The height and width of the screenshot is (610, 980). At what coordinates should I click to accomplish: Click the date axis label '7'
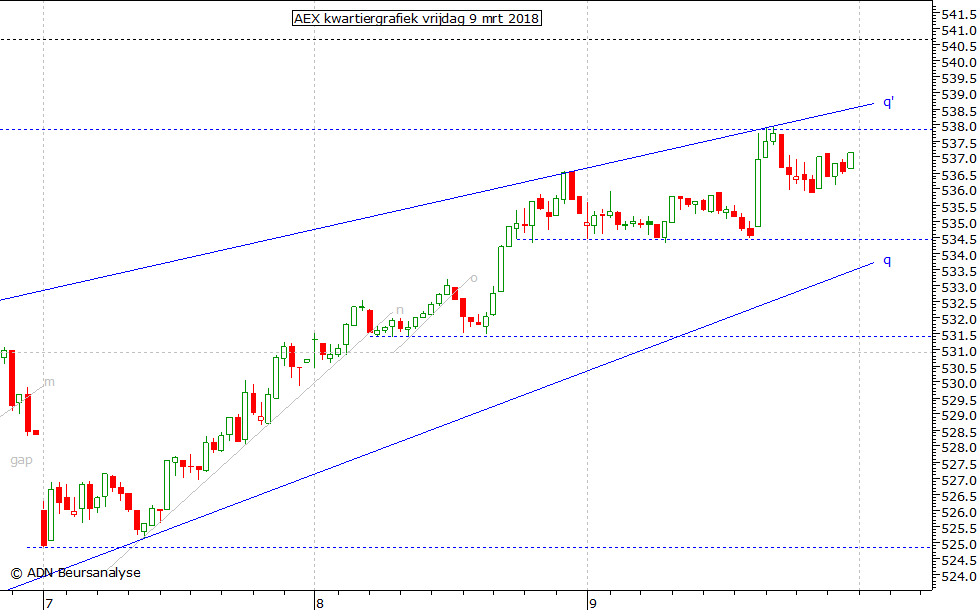coord(49,603)
